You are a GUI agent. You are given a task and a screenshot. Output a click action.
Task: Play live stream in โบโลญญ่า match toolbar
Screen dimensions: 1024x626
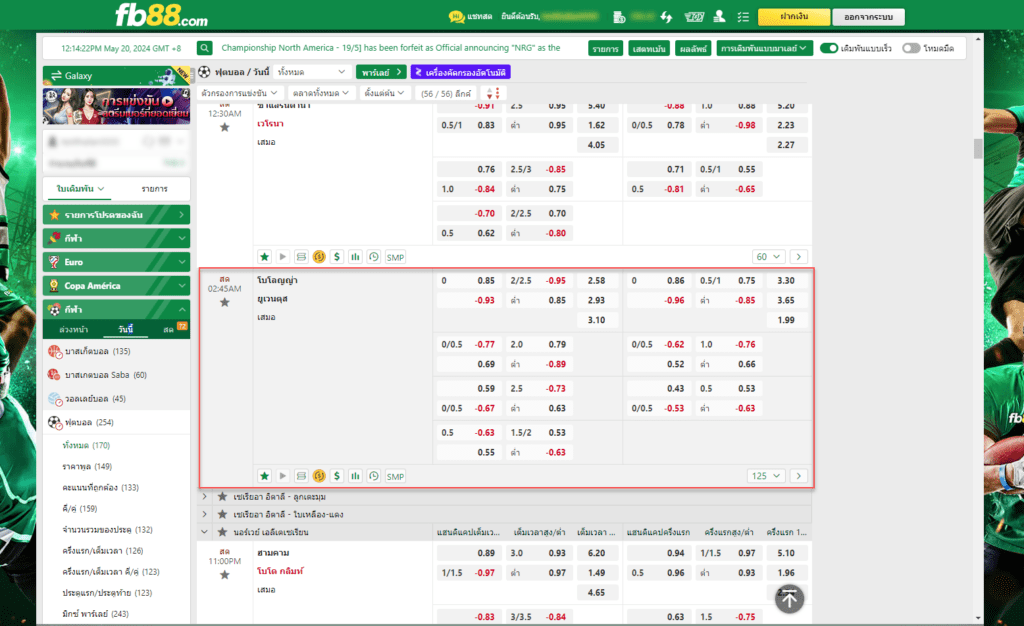(x=283, y=476)
